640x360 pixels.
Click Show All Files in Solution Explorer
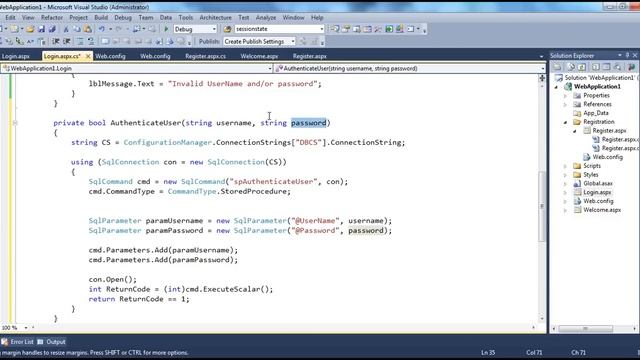point(571,67)
